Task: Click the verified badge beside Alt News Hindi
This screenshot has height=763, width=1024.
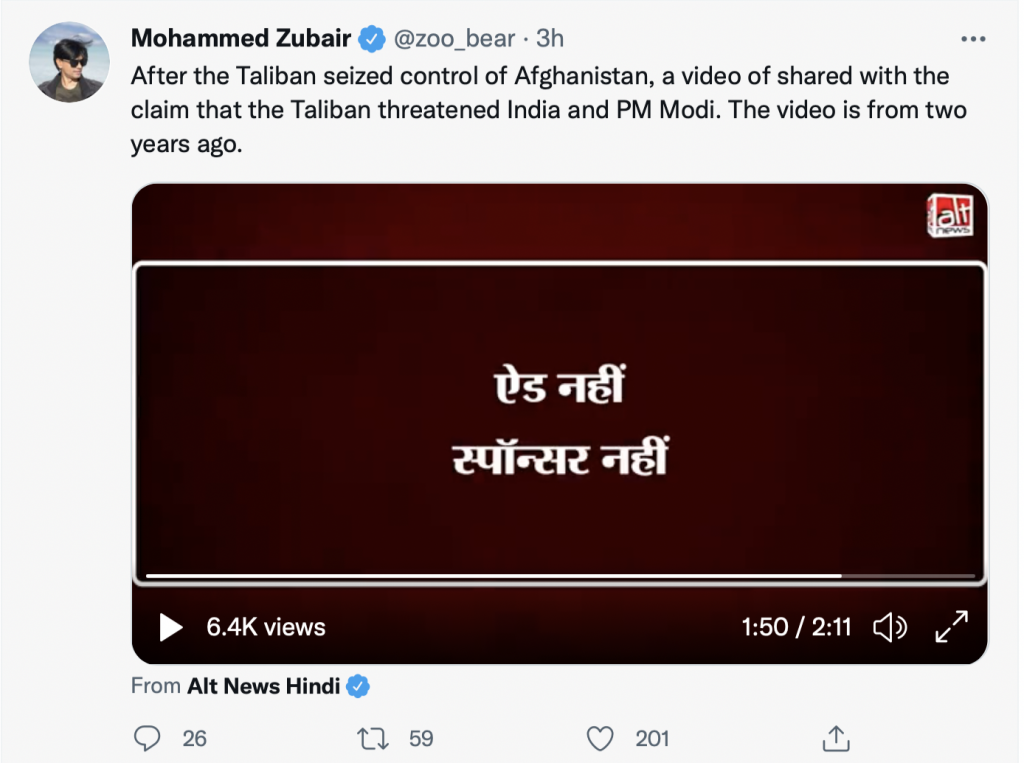Action: pos(358,687)
